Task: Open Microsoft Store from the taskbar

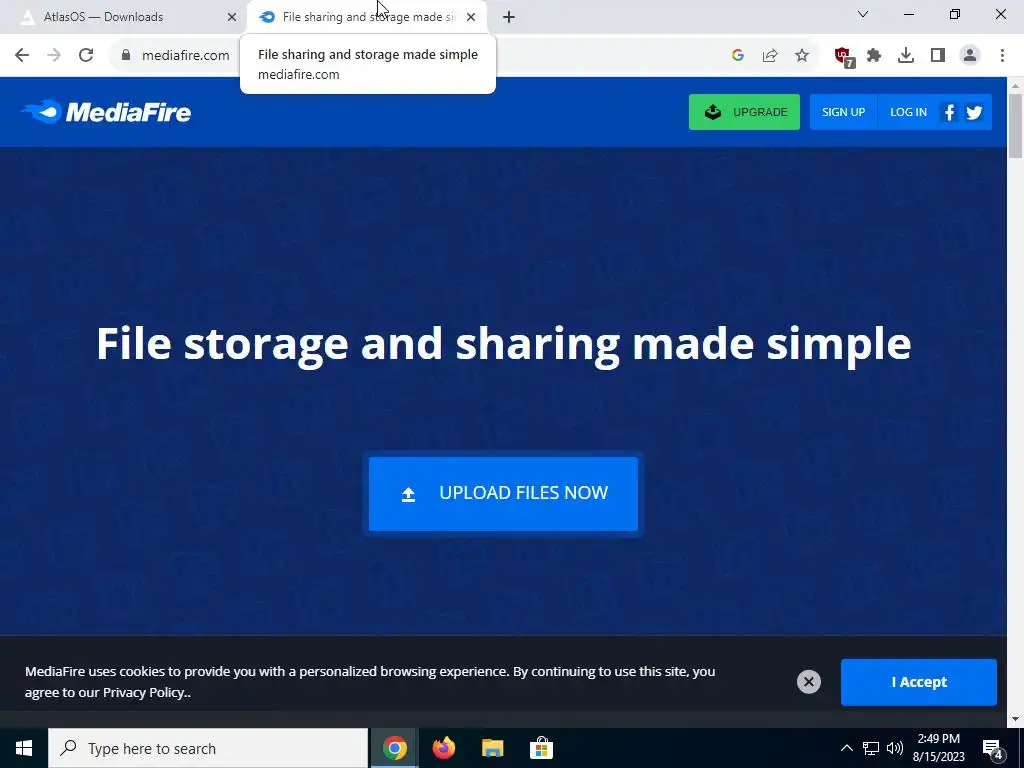Action: pos(541,748)
